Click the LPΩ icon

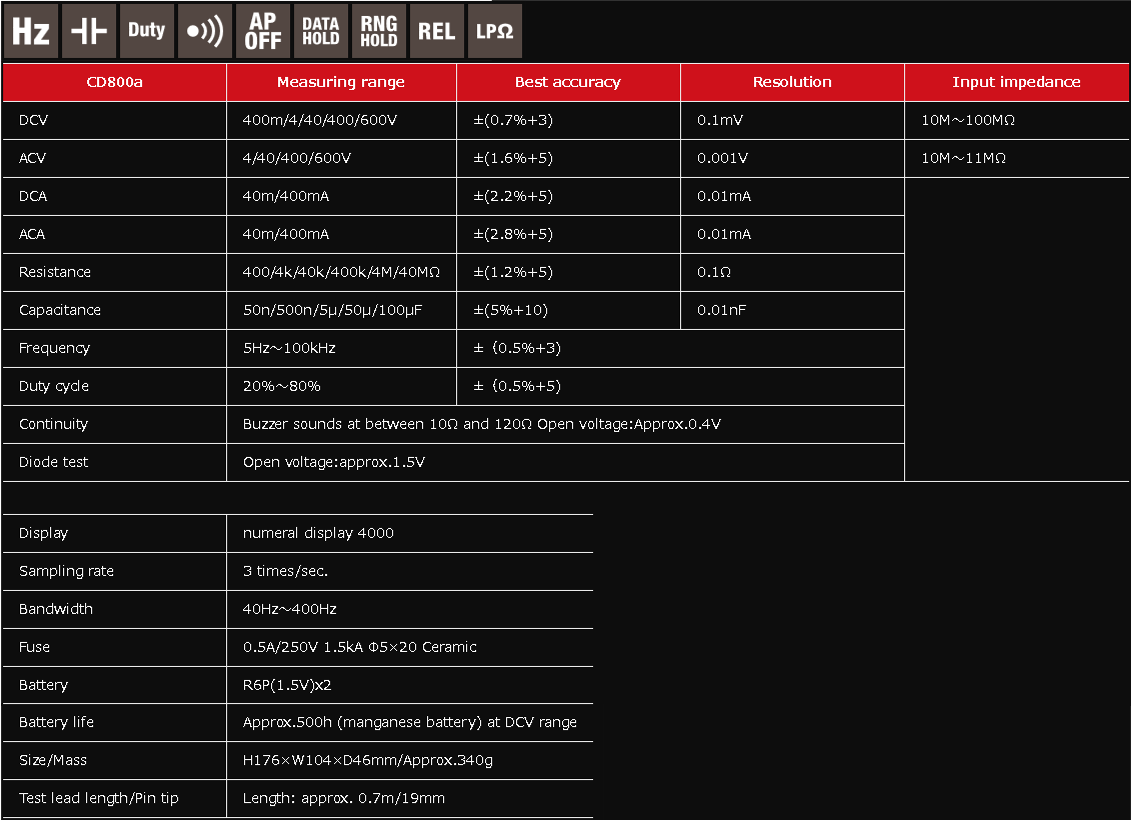[494, 31]
